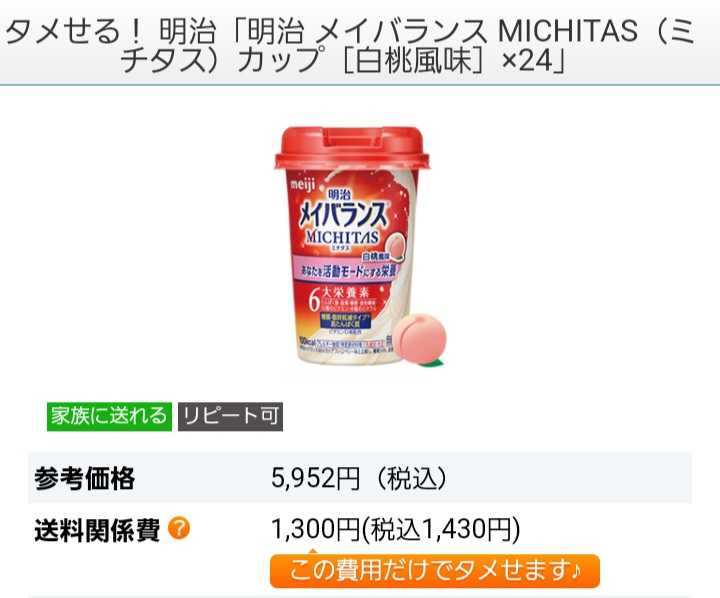Viewport: 720px width, 598px height.
Task: Click the メイバランス brand text on cup
Action: coord(343,214)
